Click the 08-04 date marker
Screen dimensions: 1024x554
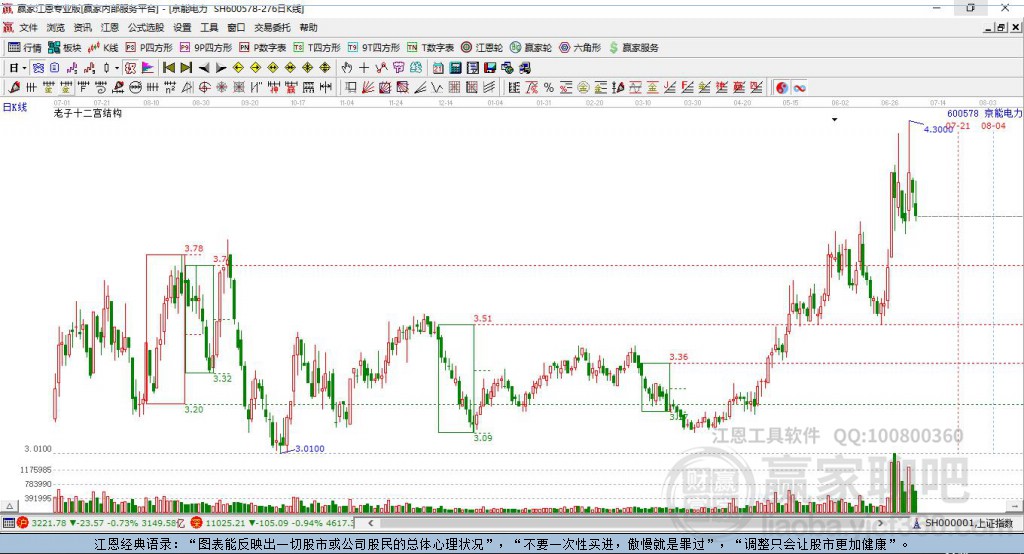click(x=993, y=125)
